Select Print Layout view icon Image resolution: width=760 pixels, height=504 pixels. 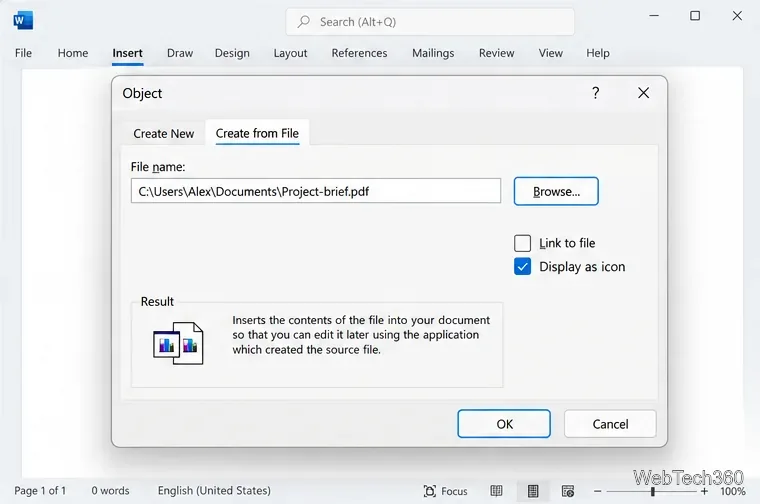533,491
